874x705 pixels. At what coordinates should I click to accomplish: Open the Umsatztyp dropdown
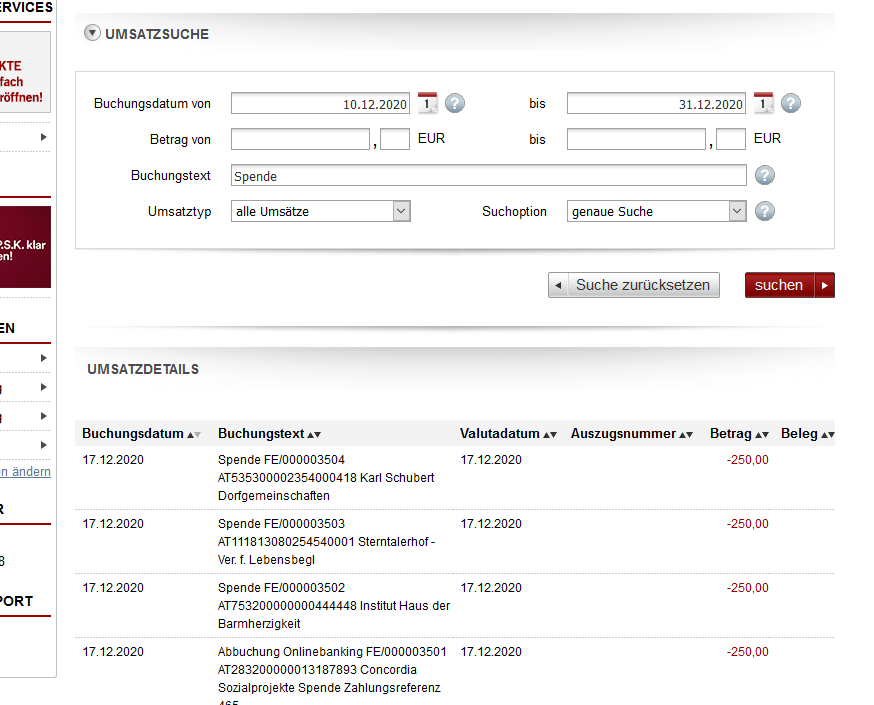point(321,211)
